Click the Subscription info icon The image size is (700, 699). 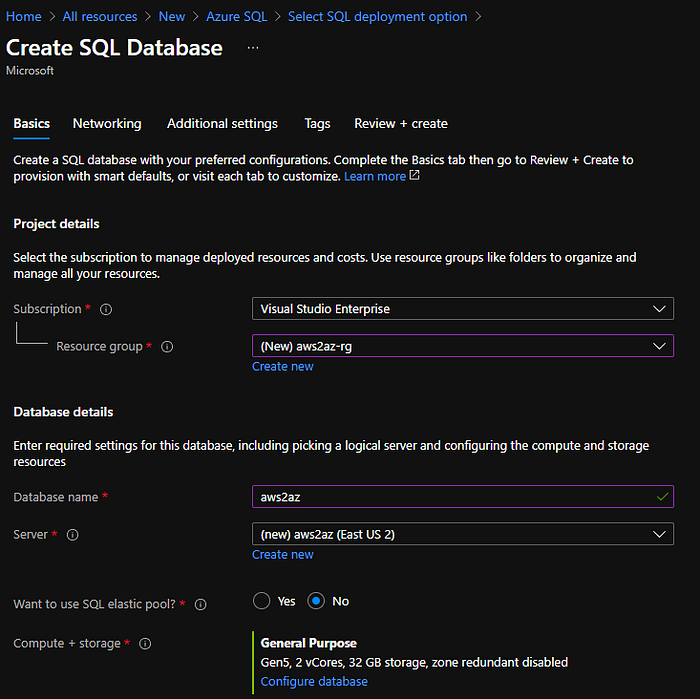click(106, 309)
